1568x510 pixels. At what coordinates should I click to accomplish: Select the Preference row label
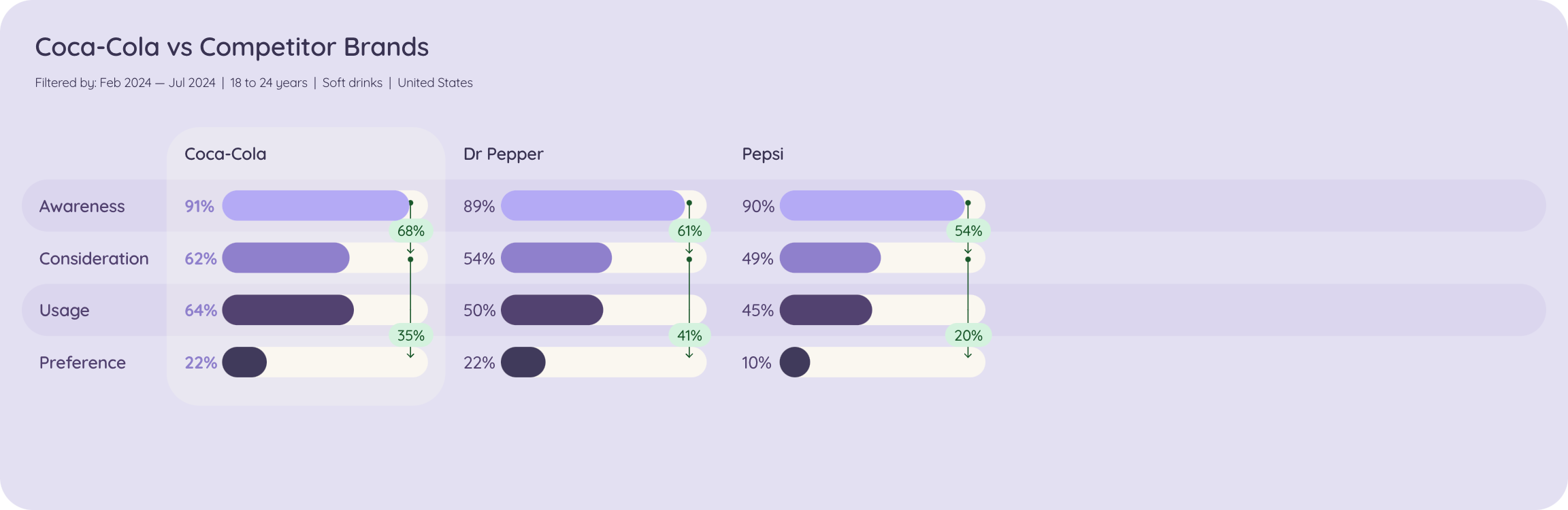pos(82,362)
